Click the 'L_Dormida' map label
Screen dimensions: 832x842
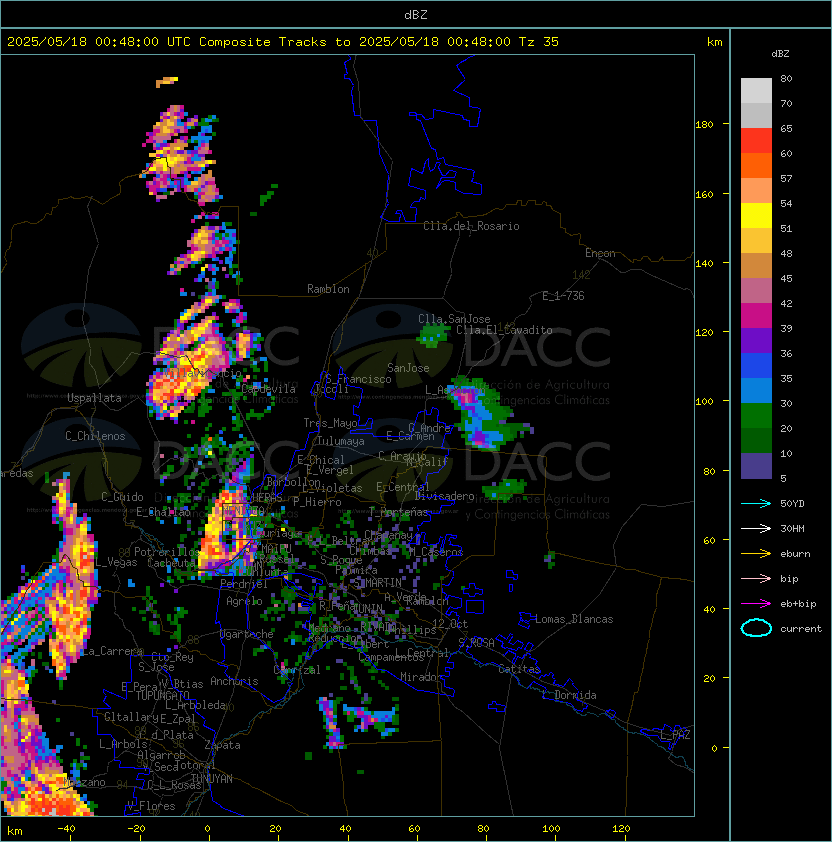[569, 695]
